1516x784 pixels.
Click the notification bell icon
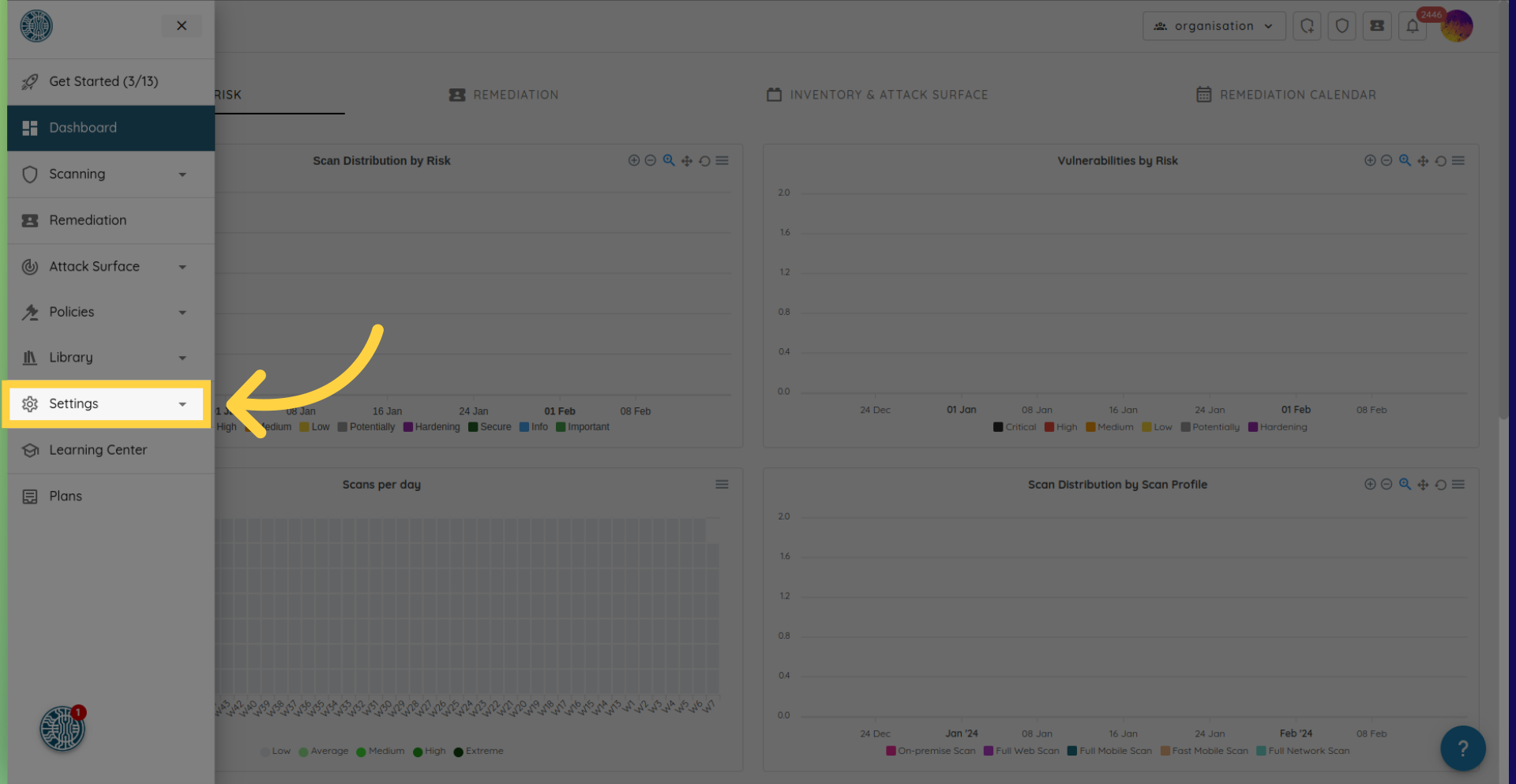click(1413, 26)
